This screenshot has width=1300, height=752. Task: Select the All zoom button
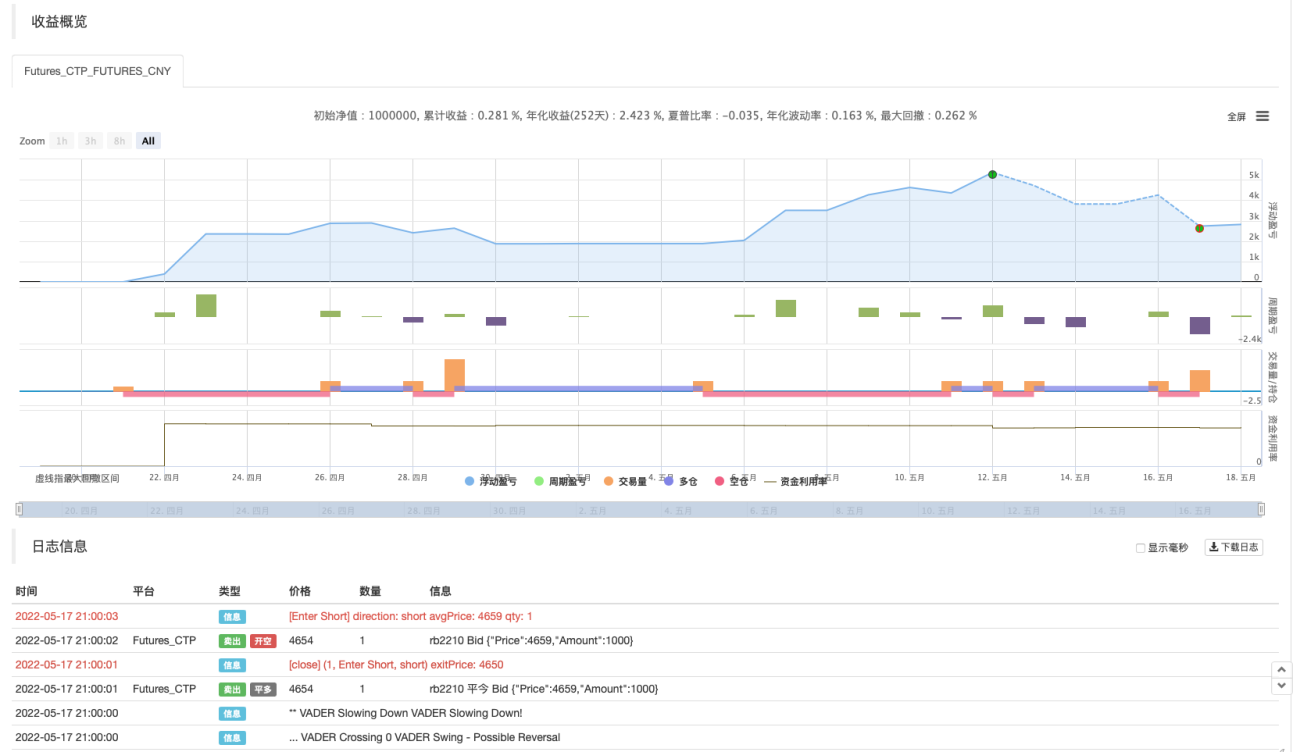148,141
